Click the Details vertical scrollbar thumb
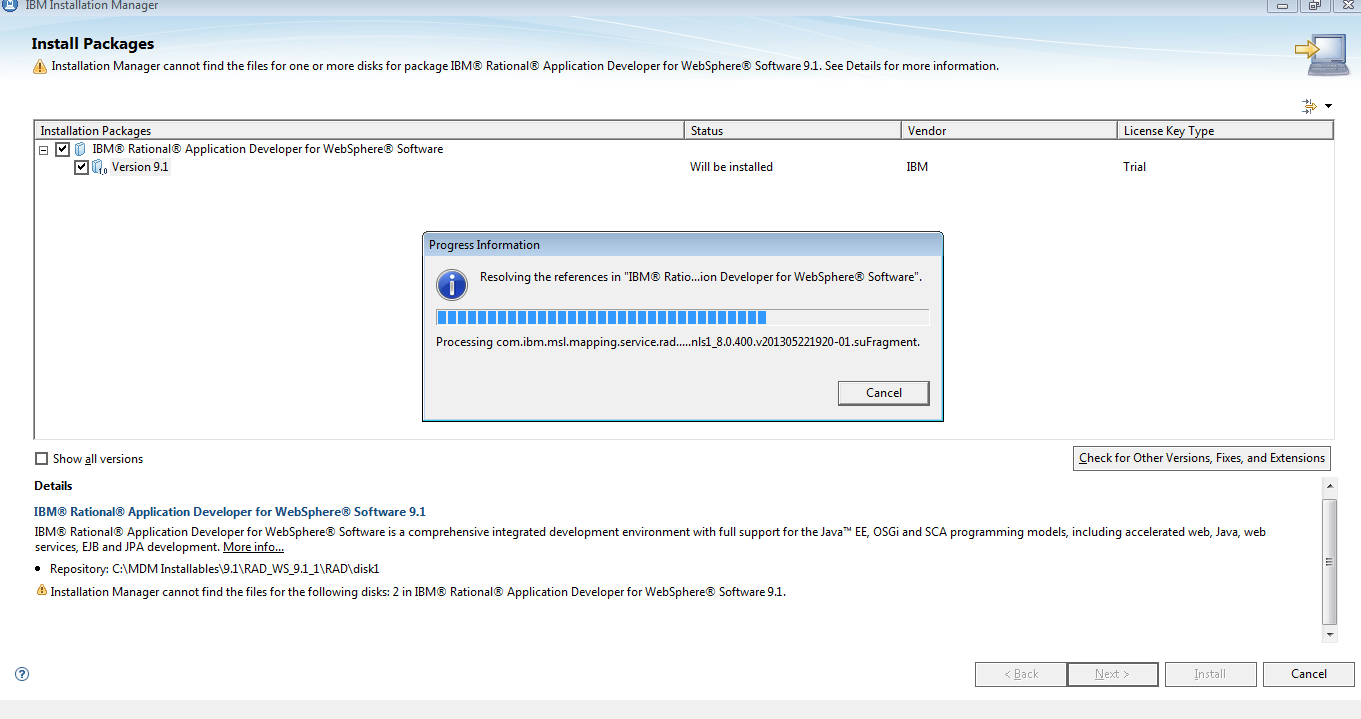This screenshot has height=719, width=1361. tap(1329, 561)
